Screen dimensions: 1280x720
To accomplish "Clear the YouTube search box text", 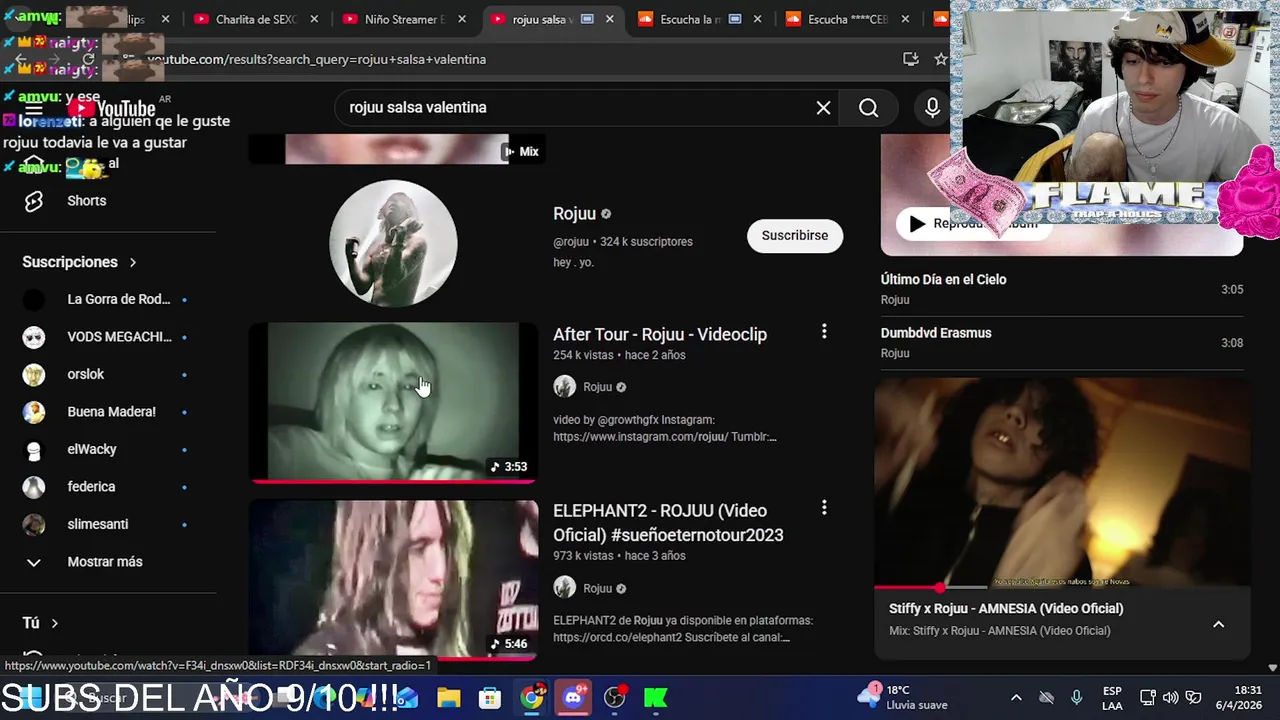I will tap(823, 107).
